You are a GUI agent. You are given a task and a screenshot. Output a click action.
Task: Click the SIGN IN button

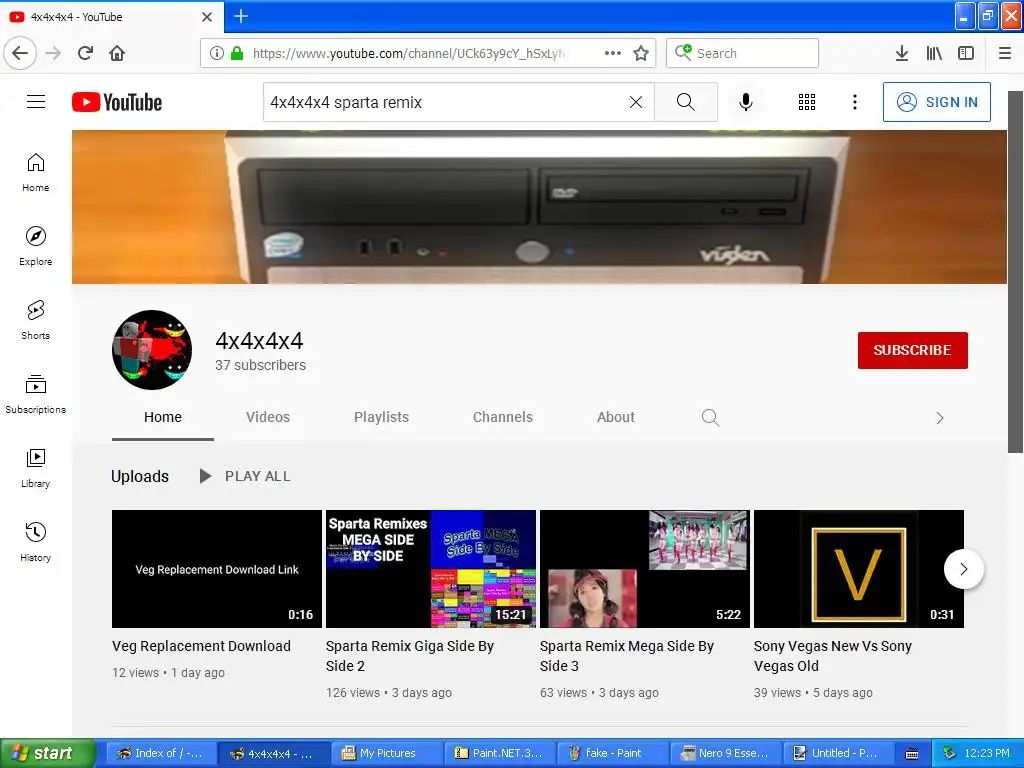point(936,102)
